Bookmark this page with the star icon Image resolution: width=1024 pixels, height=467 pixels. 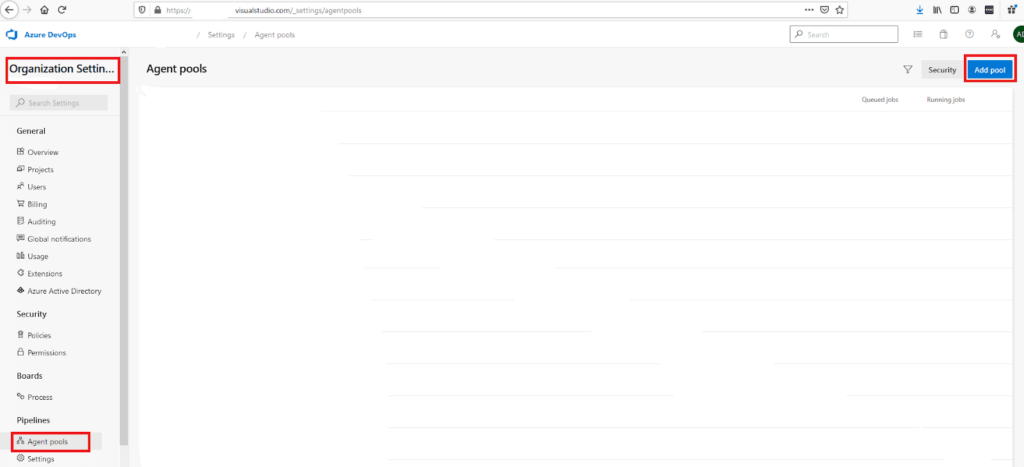pos(840,10)
